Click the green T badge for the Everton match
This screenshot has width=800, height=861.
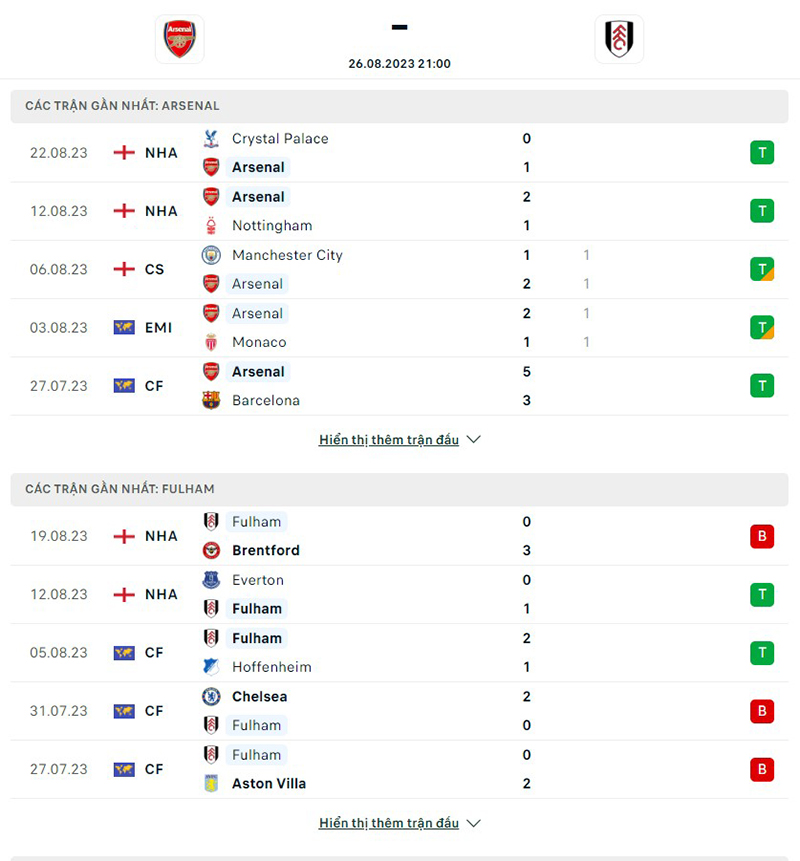click(x=762, y=594)
